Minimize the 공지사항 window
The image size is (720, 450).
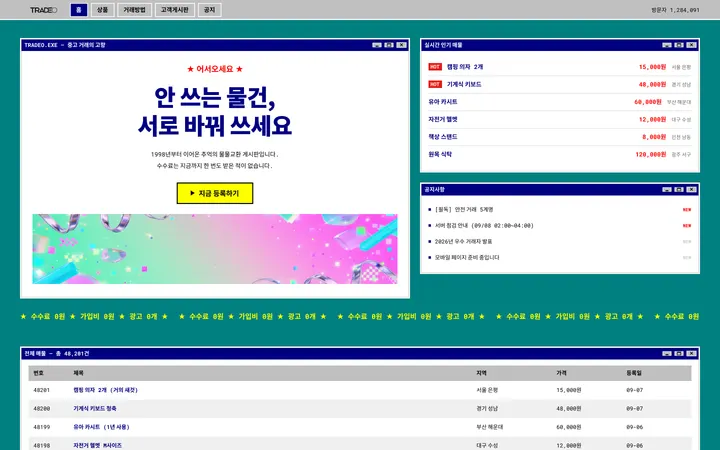(667, 190)
